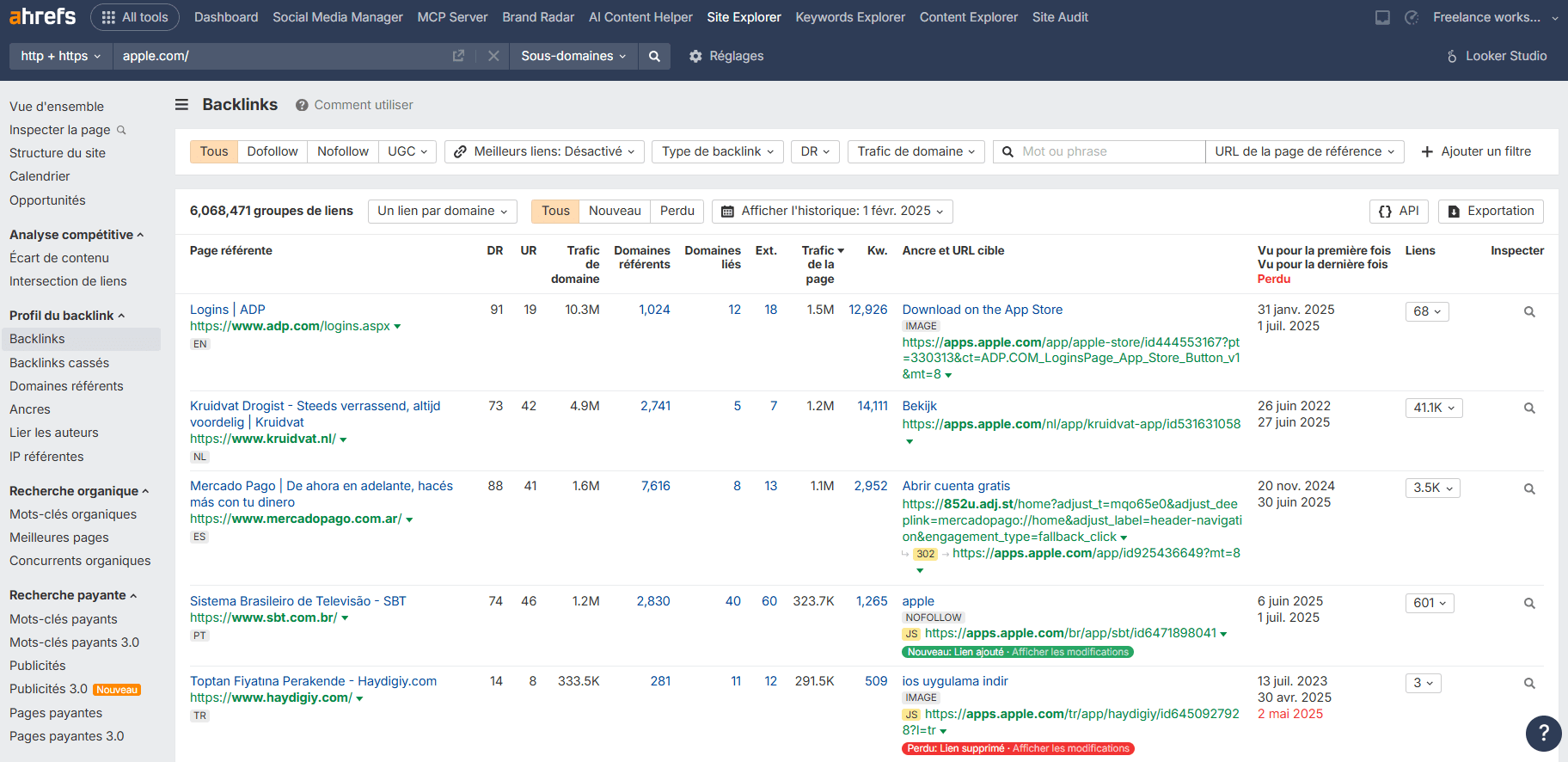The image size is (1568, 762).
Task: Click the Ahrefs logo
Action: pyautogui.click(x=42, y=16)
